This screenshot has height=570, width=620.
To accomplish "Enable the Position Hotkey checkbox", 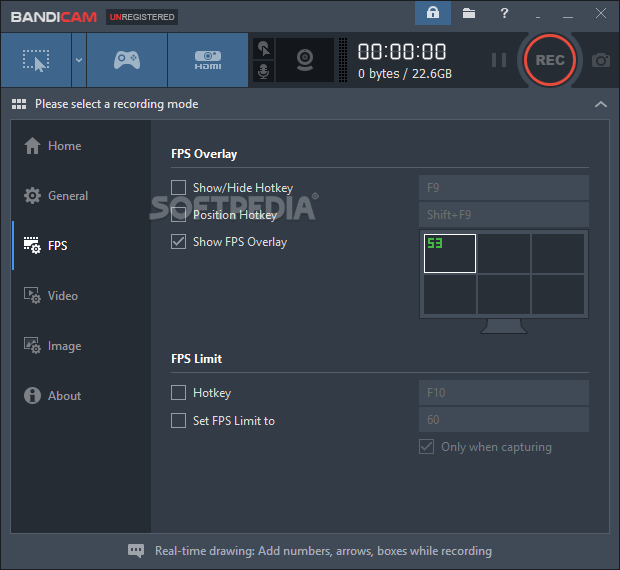I will click(178, 215).
